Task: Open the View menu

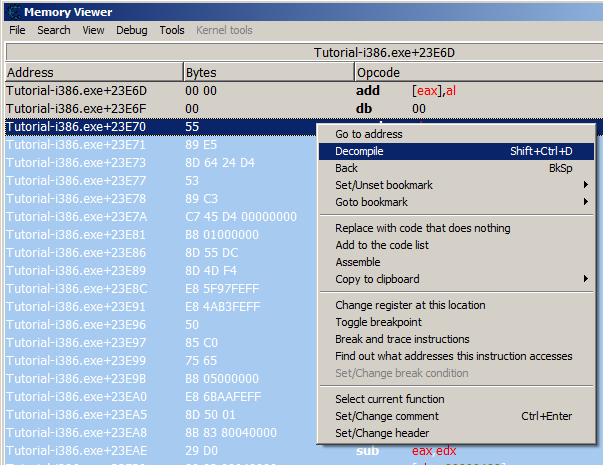Action: [93, 30]
